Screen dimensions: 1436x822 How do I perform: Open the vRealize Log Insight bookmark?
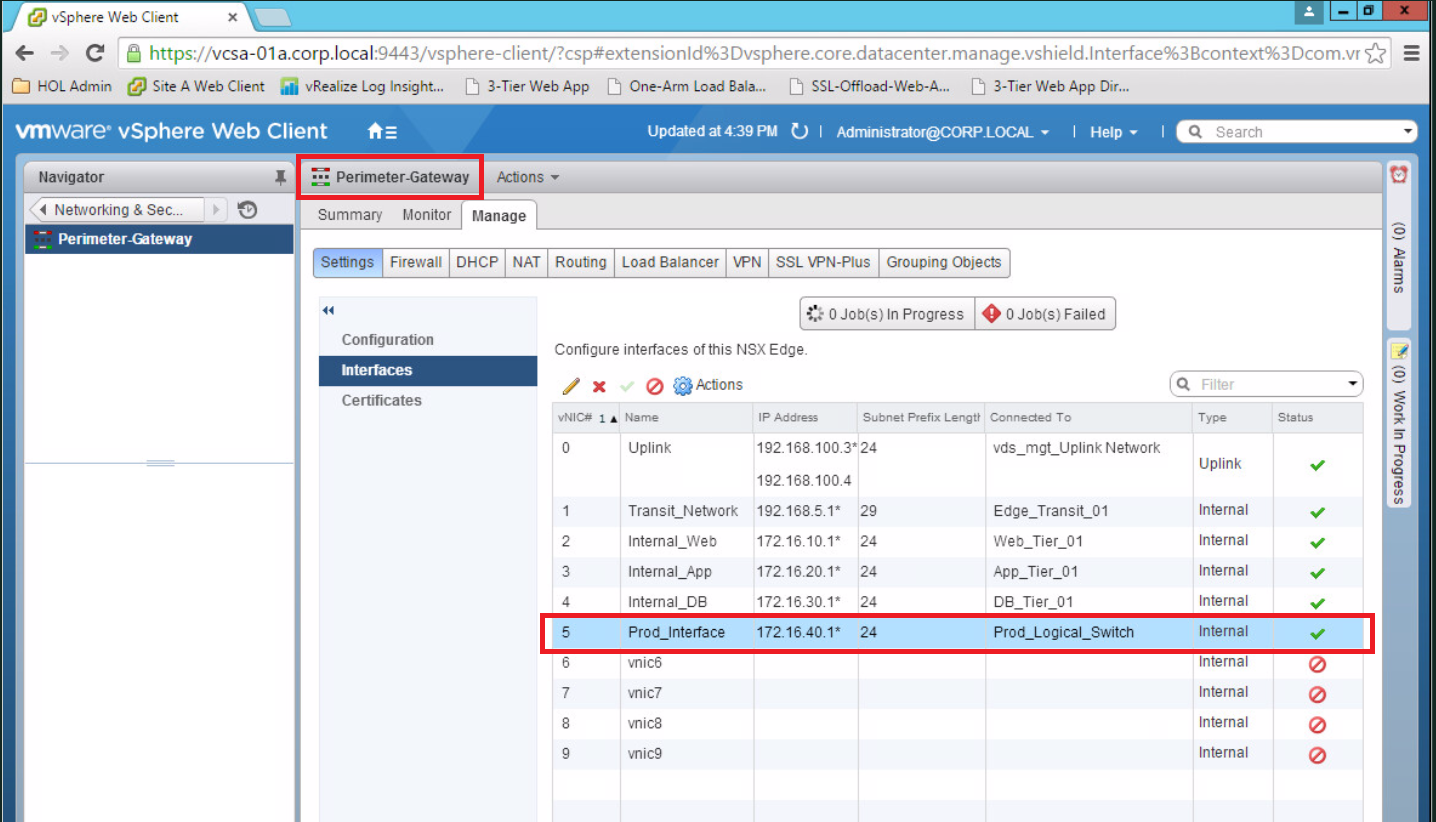coord(362,86)
